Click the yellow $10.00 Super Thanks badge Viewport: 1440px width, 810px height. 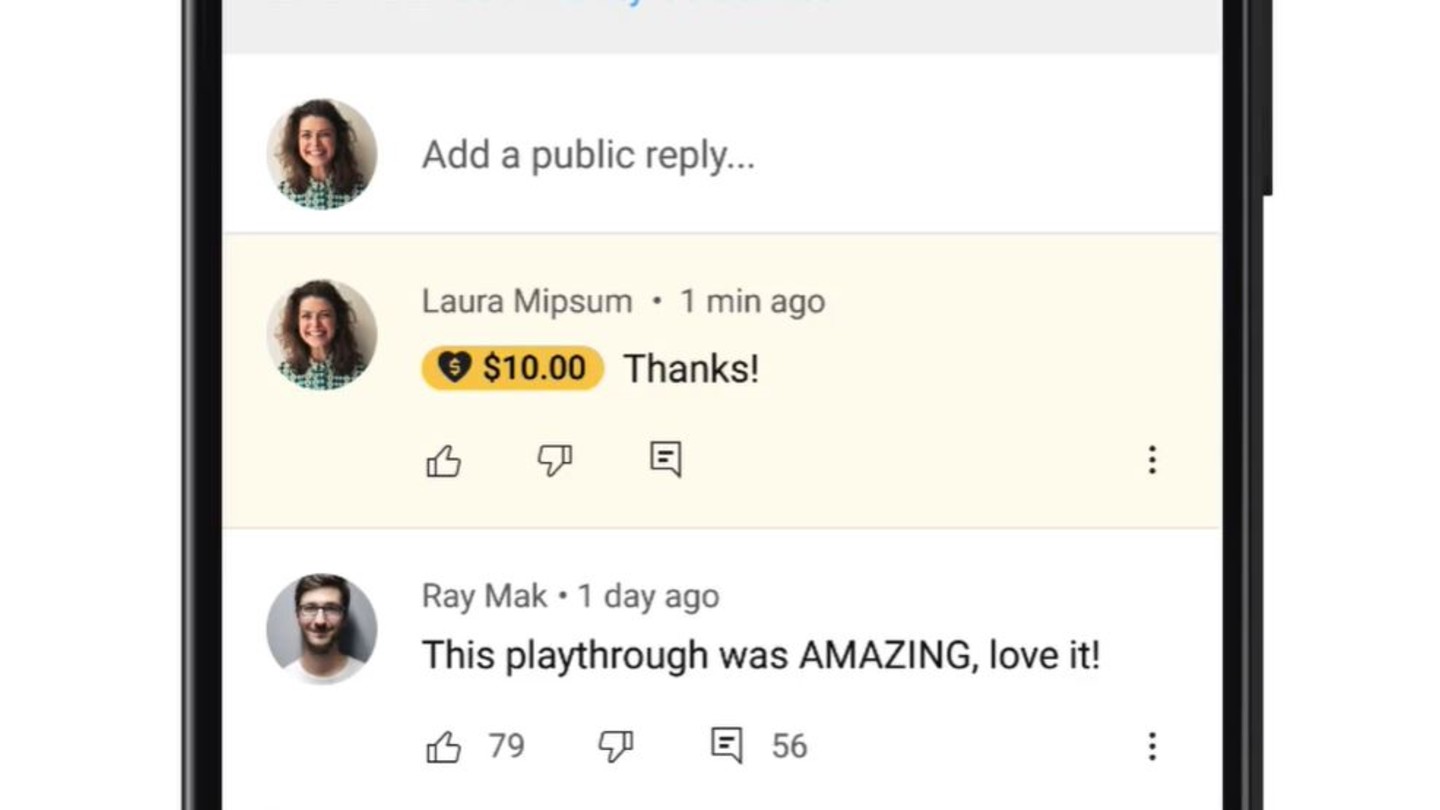512,368
